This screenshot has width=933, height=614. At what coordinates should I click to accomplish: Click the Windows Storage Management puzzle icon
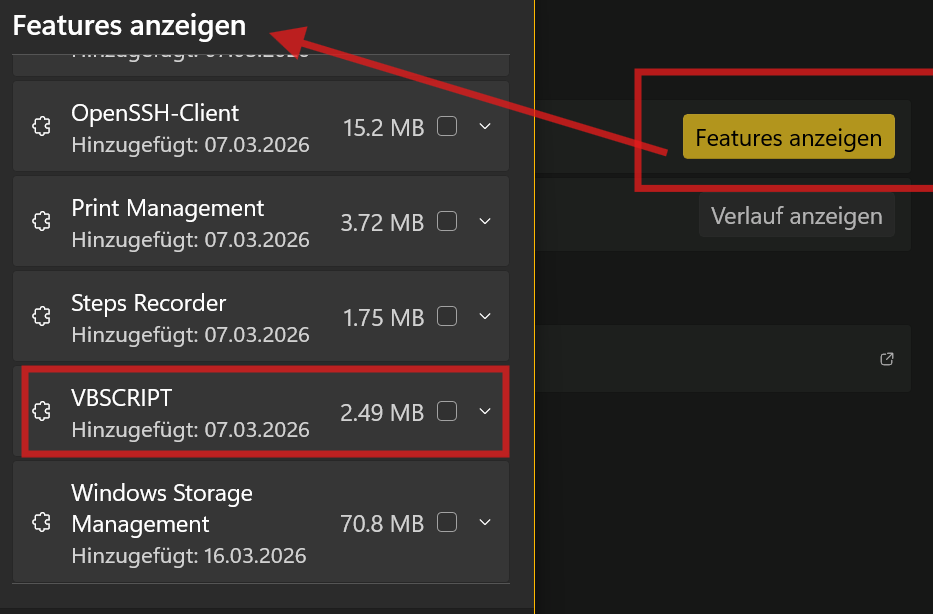42,522
